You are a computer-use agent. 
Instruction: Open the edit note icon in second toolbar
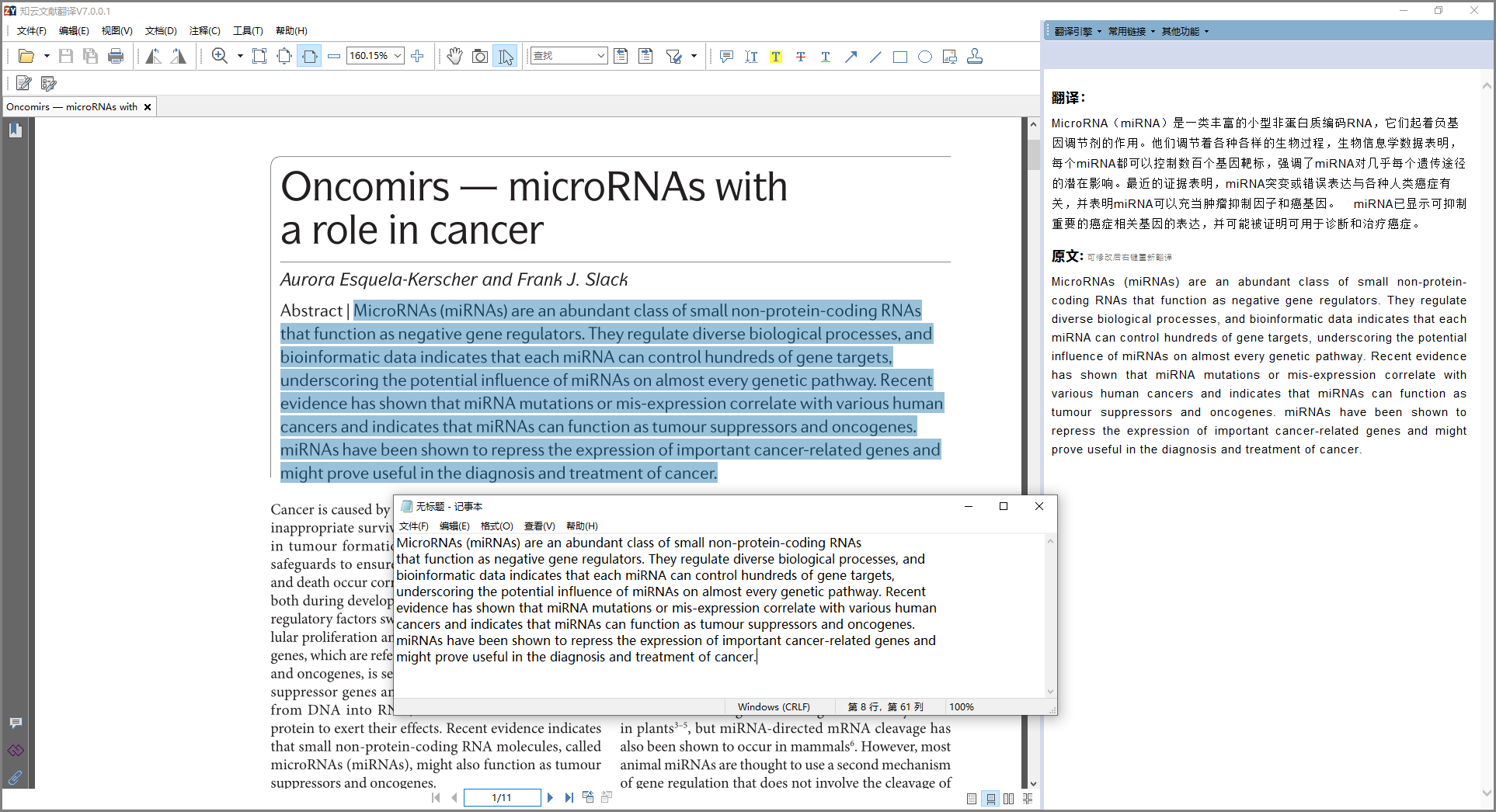(x=24, y=83)
